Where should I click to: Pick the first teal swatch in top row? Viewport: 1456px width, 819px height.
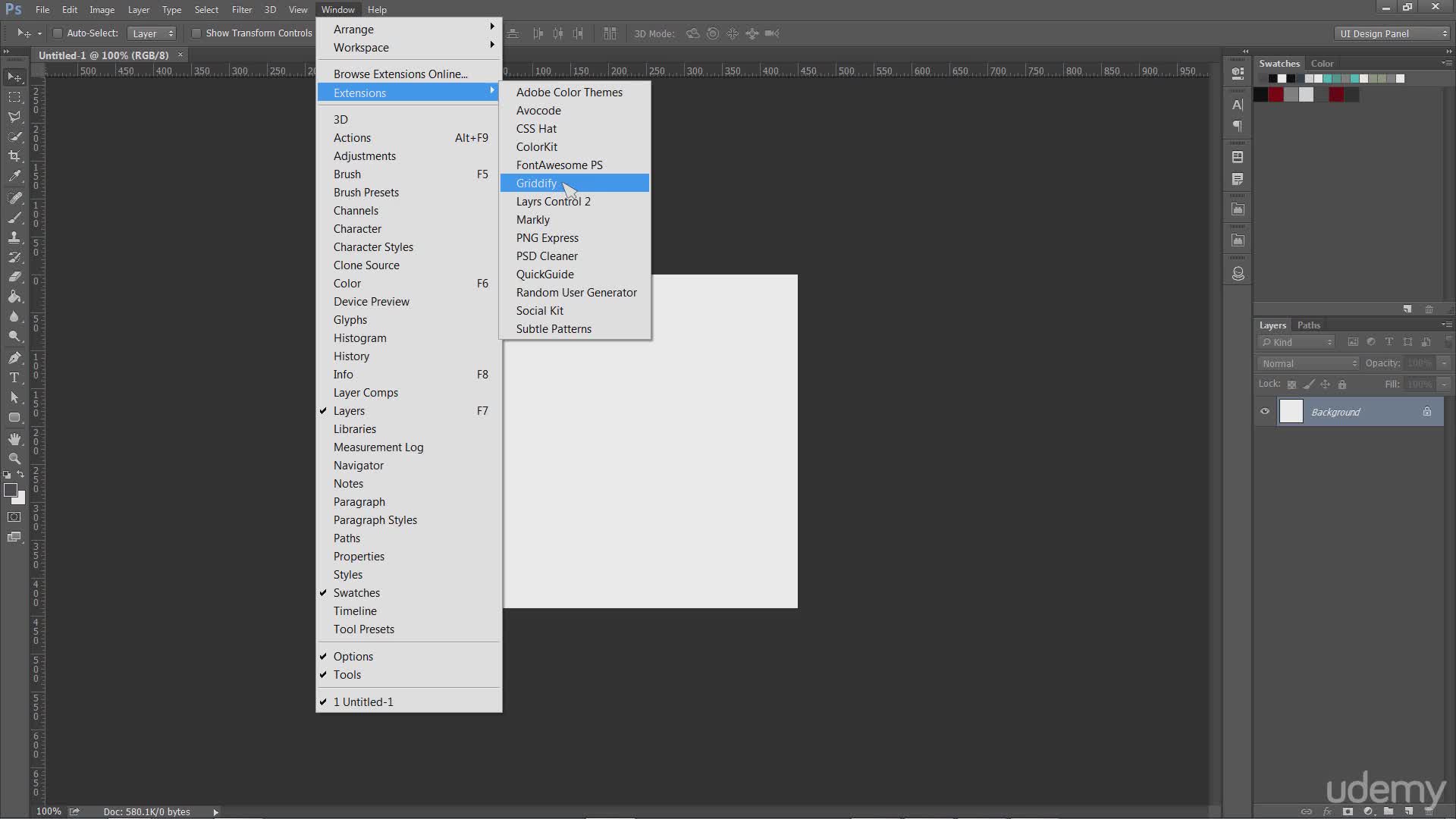(1327, 78)
